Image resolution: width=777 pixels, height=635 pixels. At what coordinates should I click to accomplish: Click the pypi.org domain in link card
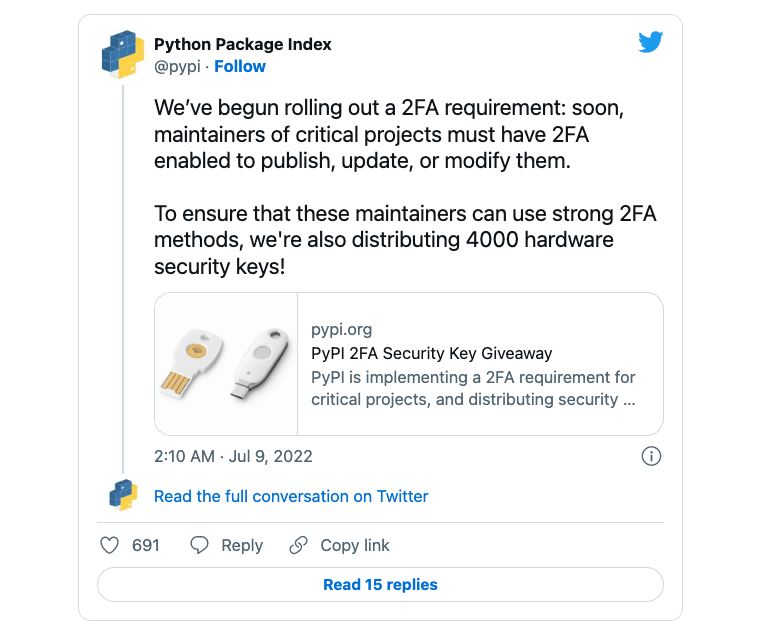(x=341, y=330)
